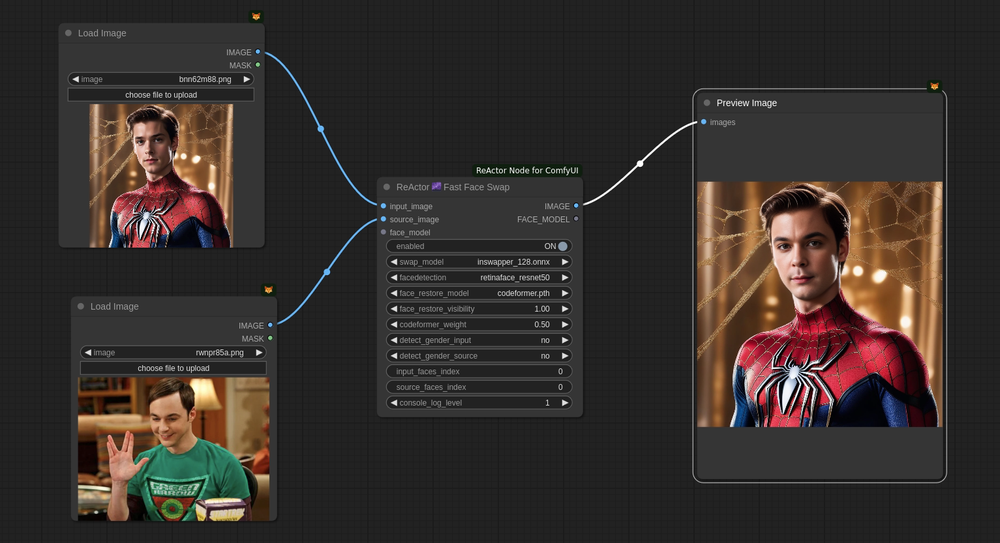
Task: Click the right arrow of detect_gender_input
Action: (x=564, y=340)
